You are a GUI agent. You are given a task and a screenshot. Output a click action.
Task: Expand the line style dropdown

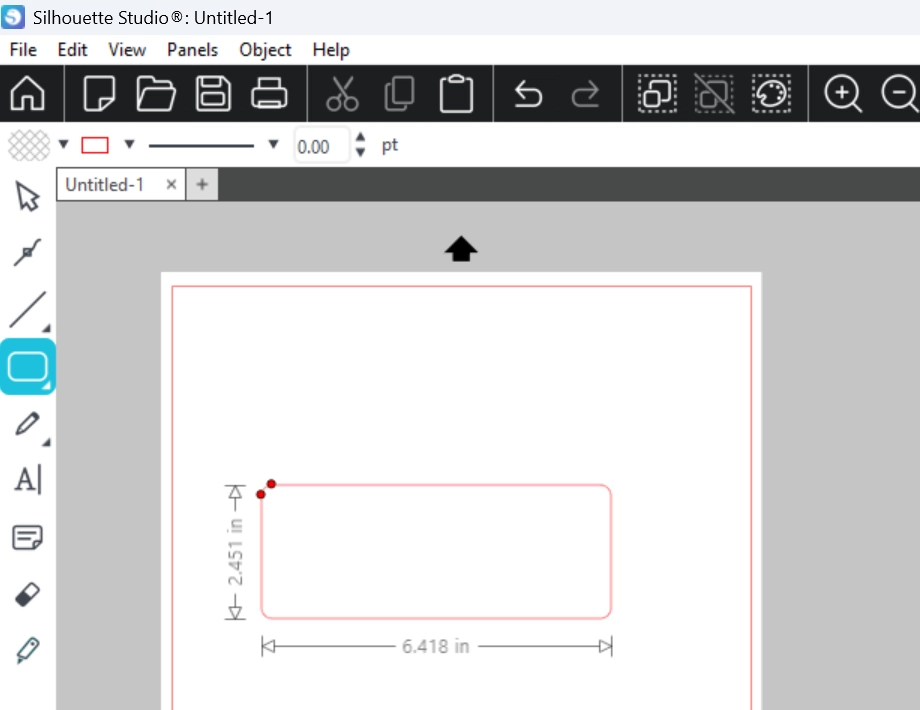click(x=273, y=145)
